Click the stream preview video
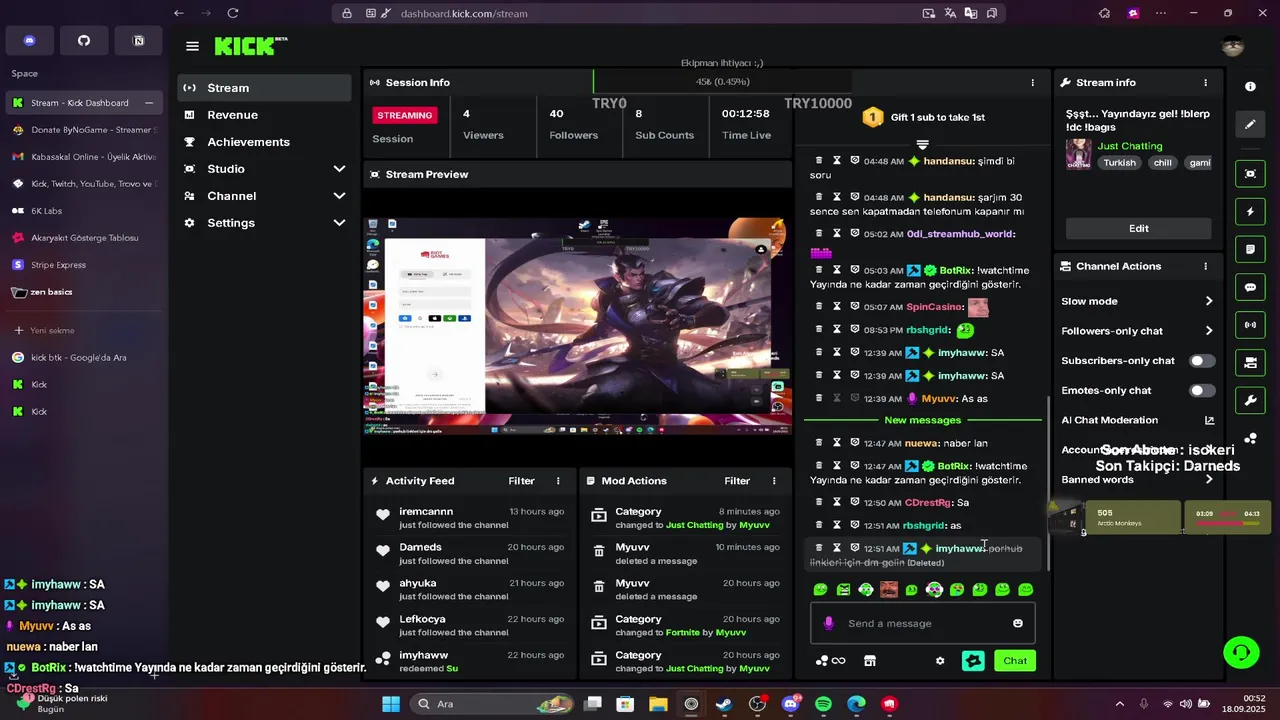 pos(578,327)
